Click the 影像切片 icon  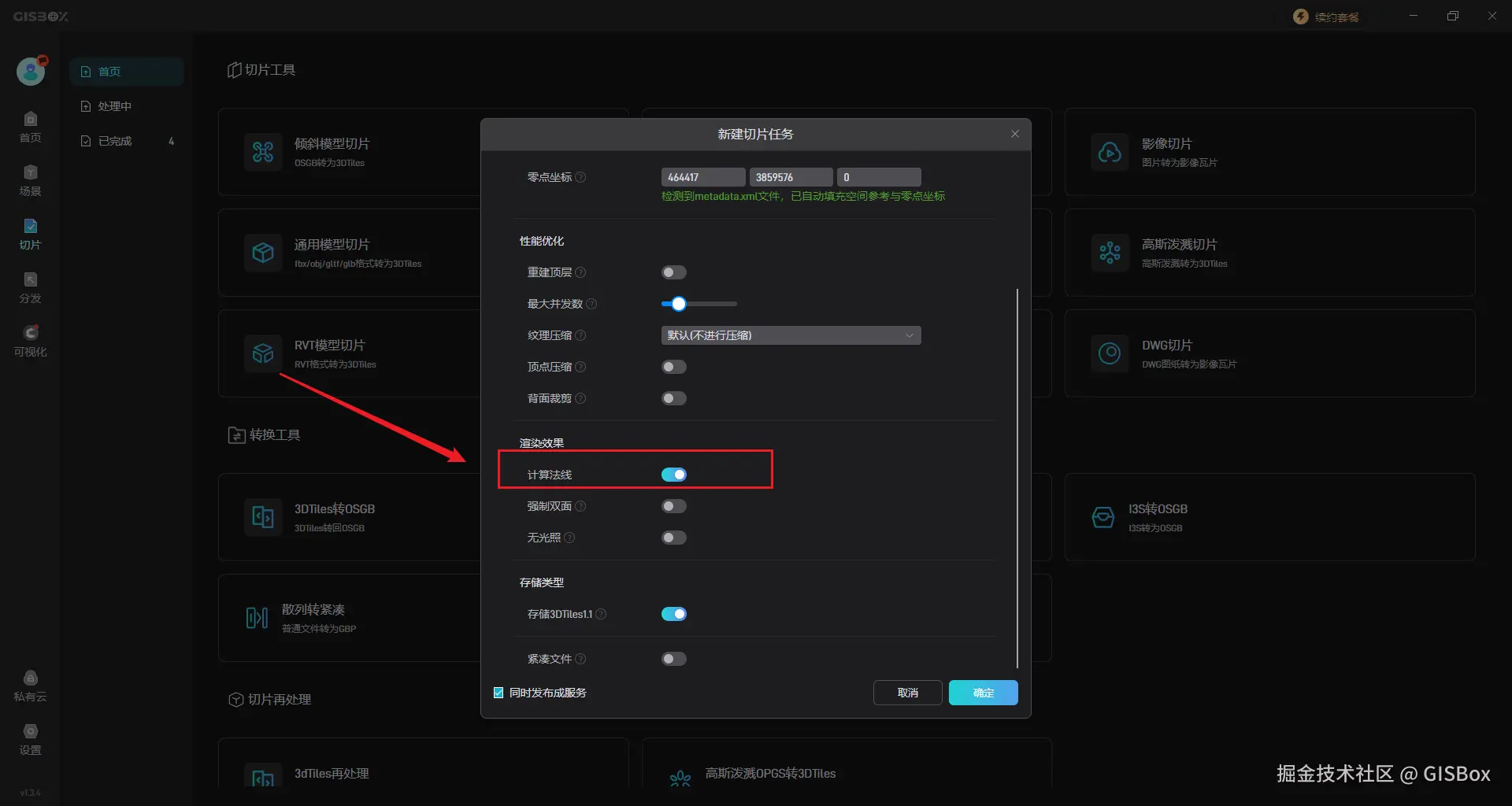tap(1110, 151)
